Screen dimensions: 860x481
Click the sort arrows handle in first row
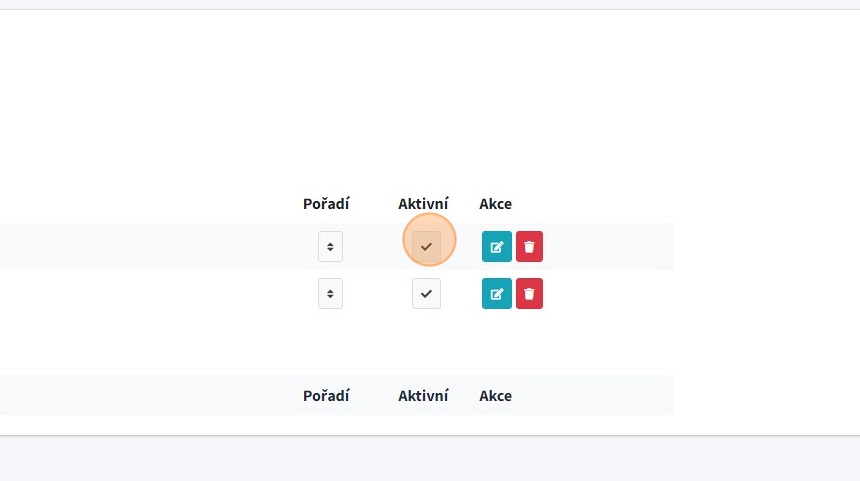[330, 247]
